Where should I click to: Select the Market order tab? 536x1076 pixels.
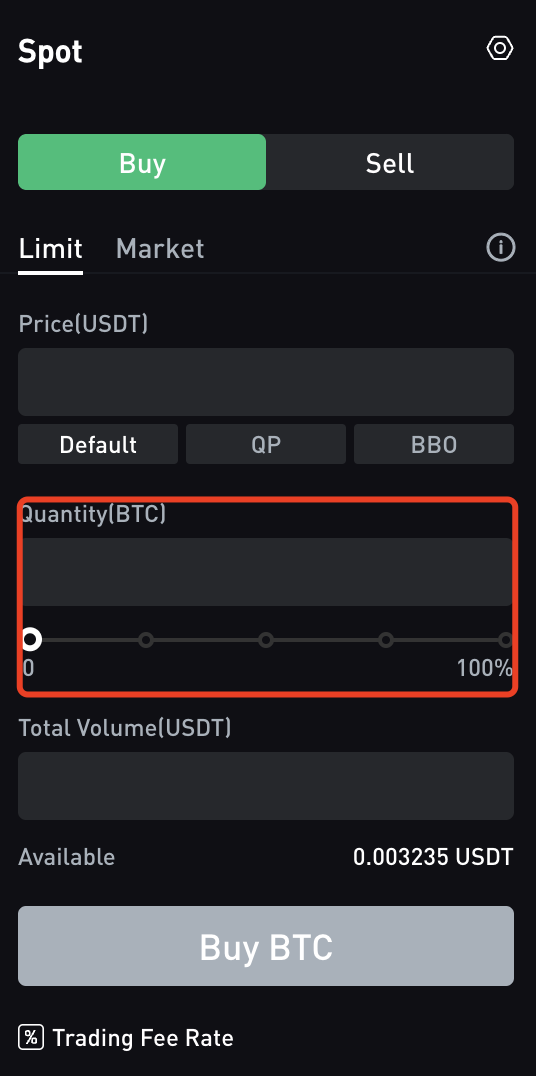(x=160, y=248)
